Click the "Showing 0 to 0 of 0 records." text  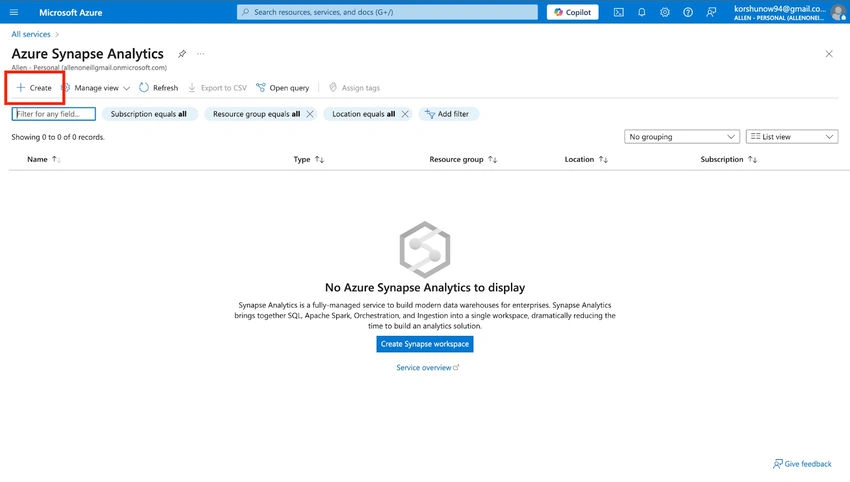coord(58,137)
